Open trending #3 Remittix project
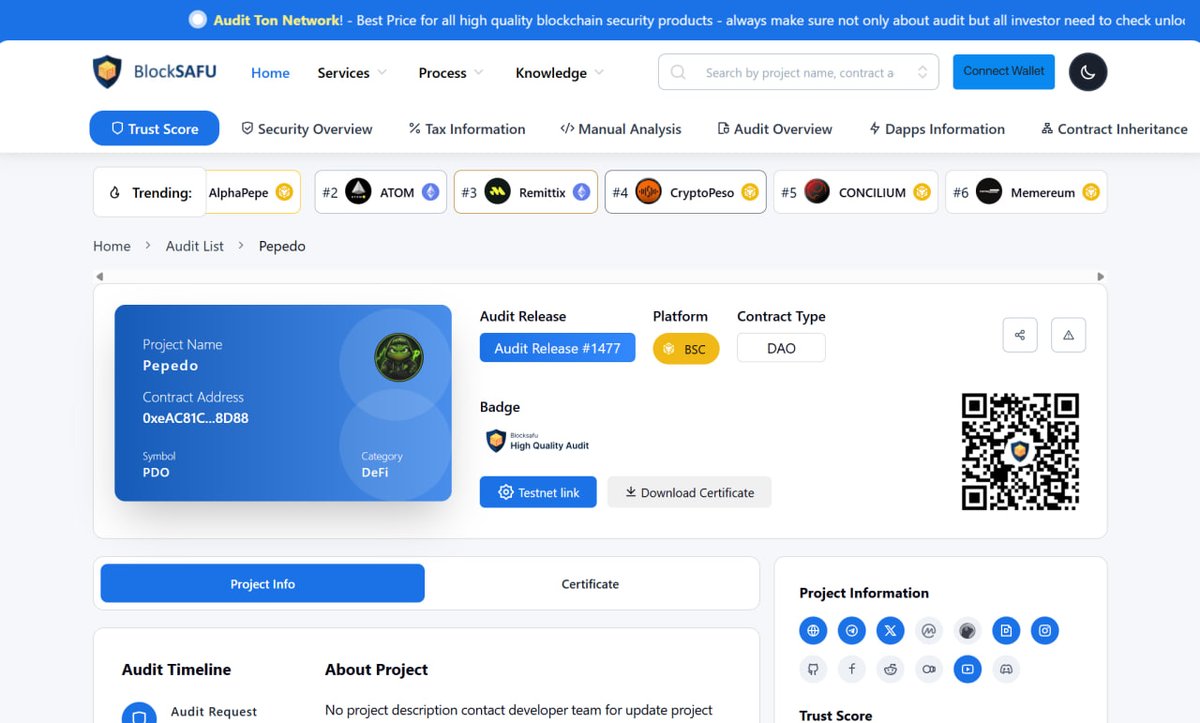 (x=526, y=192)
